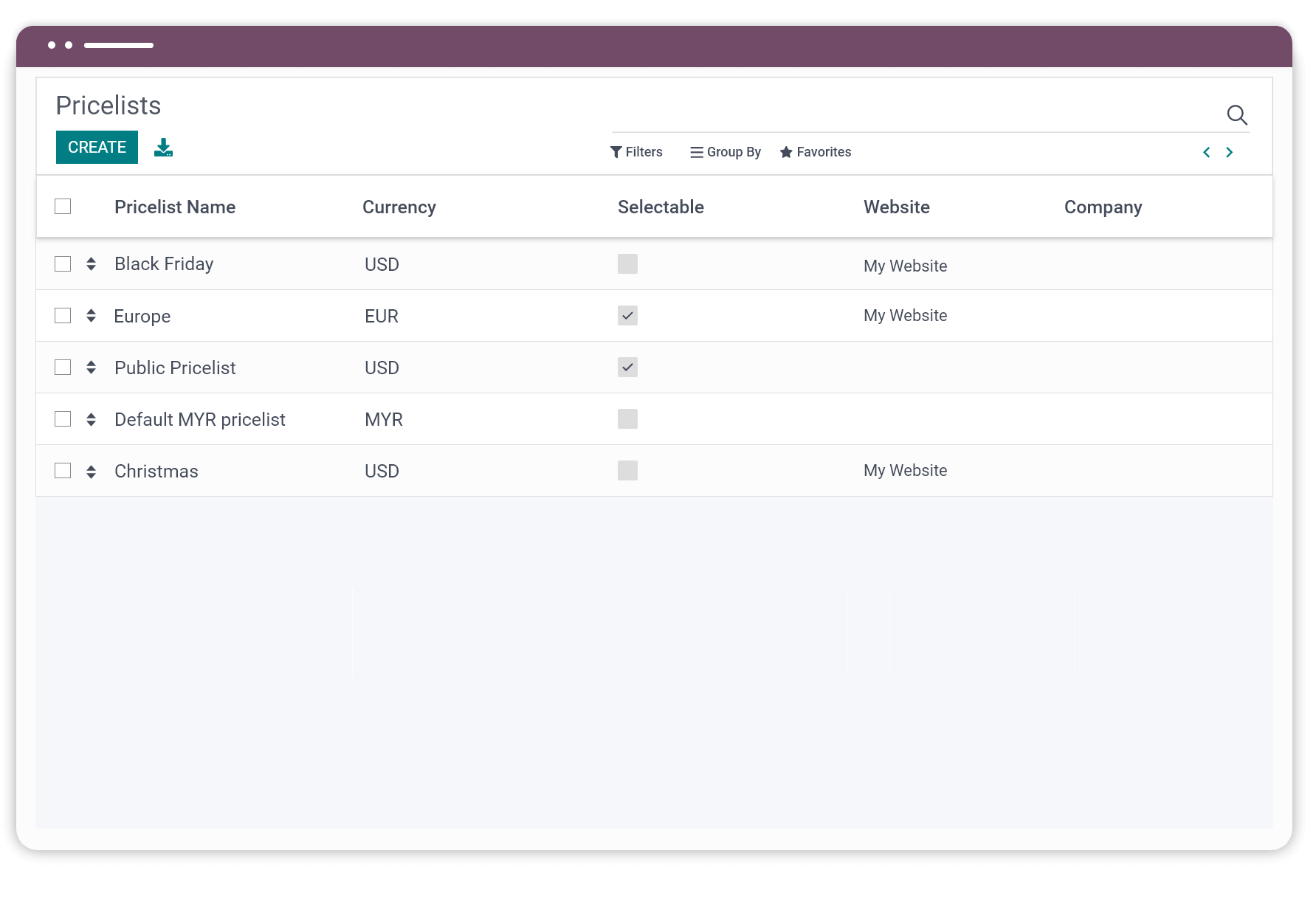Click the reorder handle beside Christmas
This screenshot has height=907, width=1316.
point(90,470)
